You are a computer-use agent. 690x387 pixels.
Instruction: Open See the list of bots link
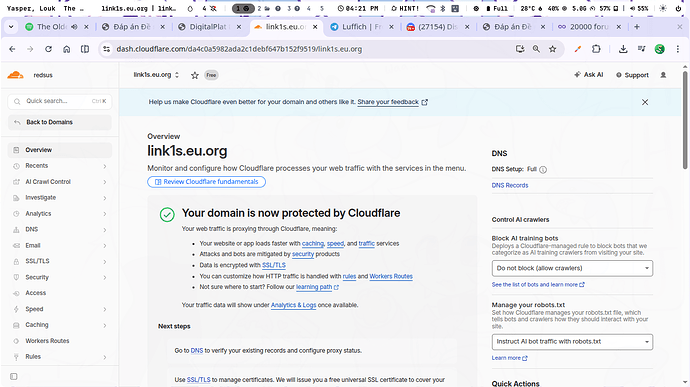point(538,285)
